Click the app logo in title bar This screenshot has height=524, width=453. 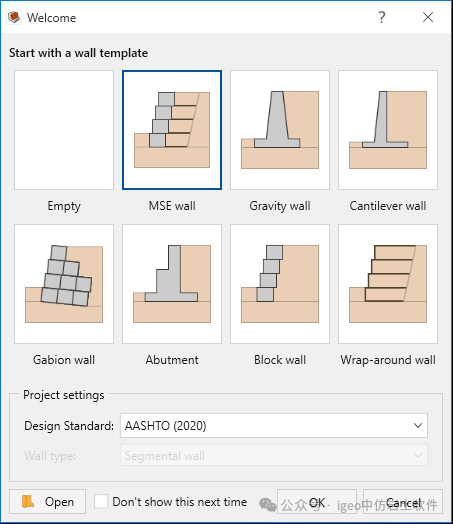point(14,17)
